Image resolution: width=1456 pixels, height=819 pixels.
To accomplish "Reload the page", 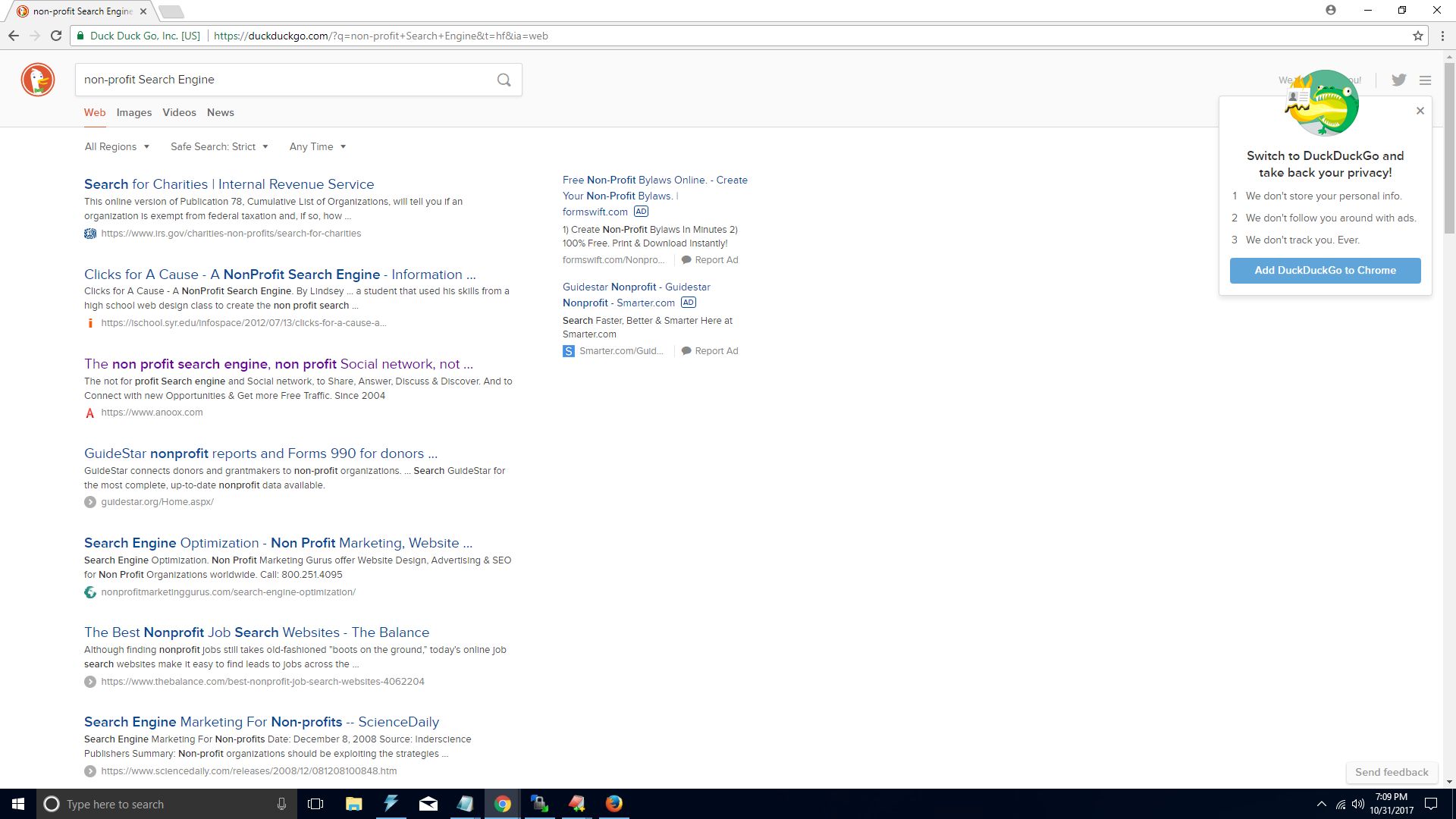I will [x=56, y=36].
